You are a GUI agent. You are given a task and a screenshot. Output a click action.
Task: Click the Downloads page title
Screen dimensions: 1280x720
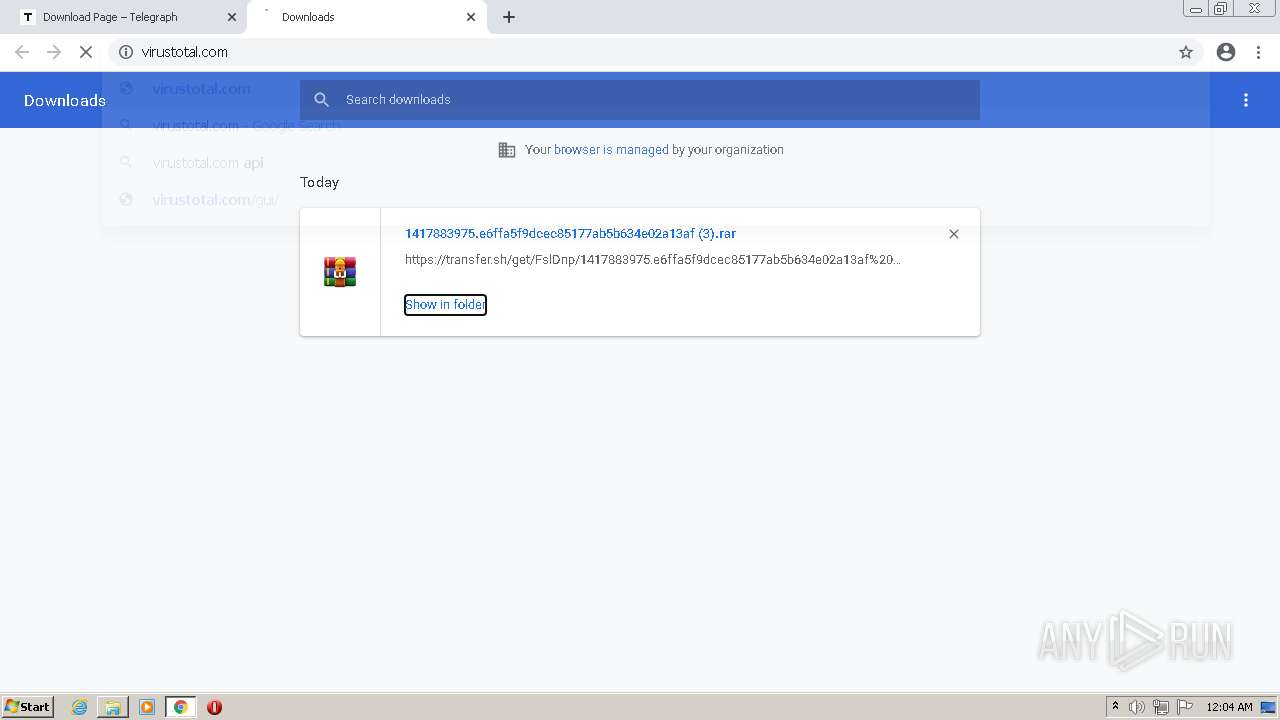click(65, 100)
